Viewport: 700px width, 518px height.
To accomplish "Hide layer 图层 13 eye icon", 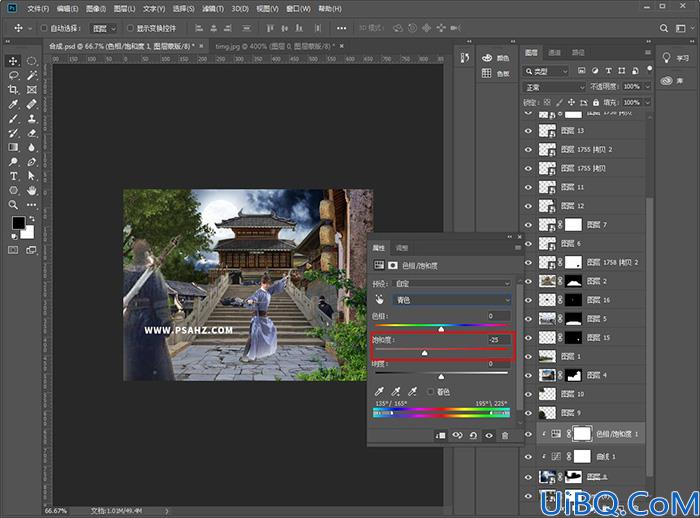I will click(529, 131).
